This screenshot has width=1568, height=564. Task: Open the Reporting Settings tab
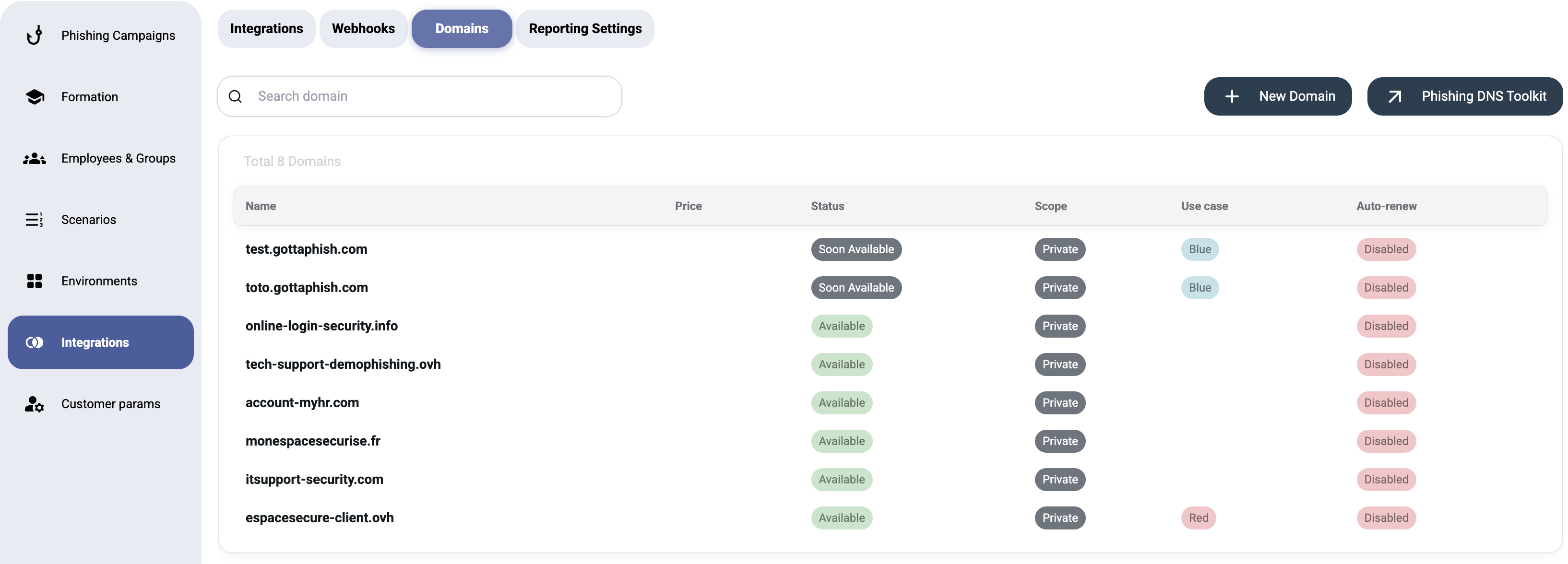click(585, 29)
